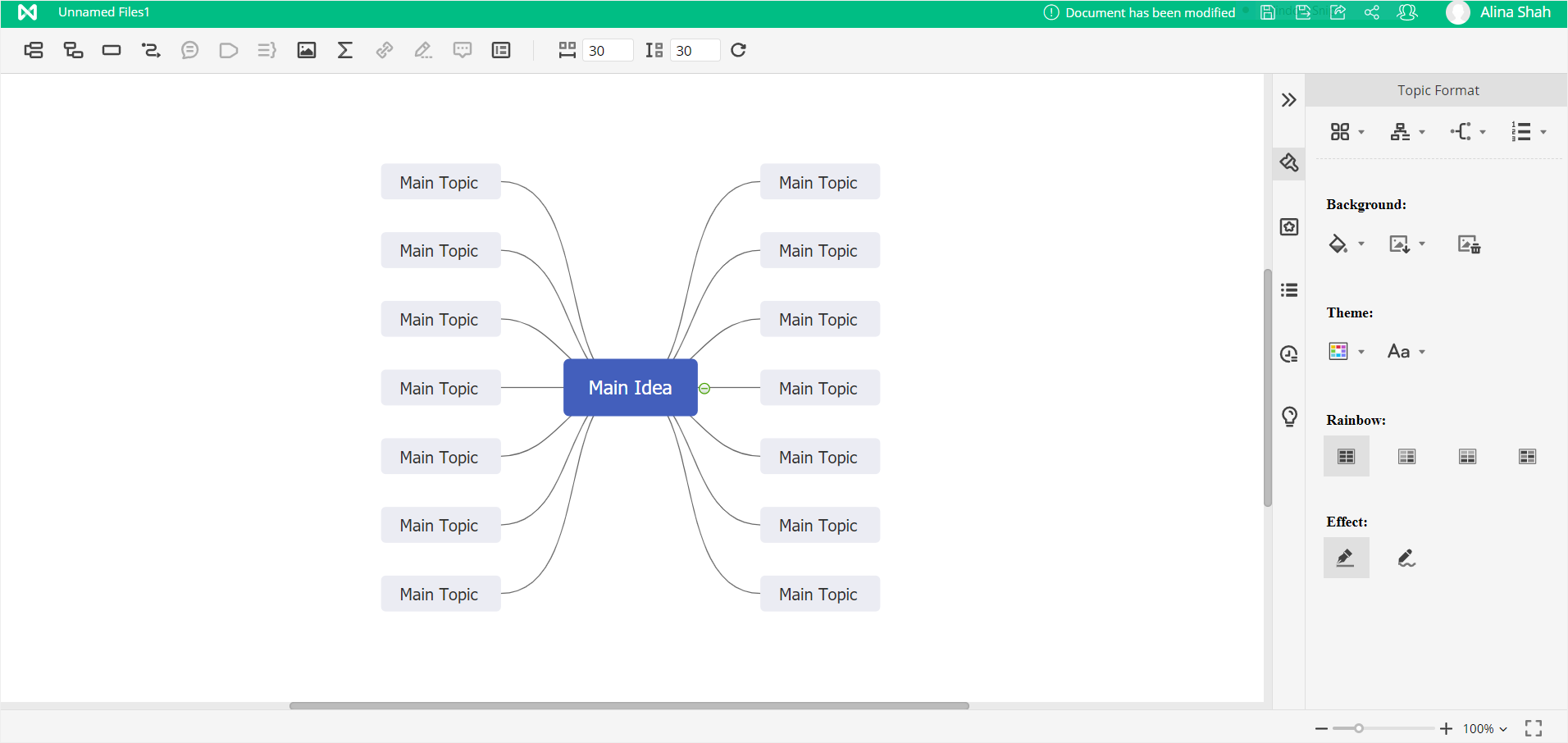Collapse the right panel with double chevron
This screenshot has height=743, width=1568.
[1289, 100]
